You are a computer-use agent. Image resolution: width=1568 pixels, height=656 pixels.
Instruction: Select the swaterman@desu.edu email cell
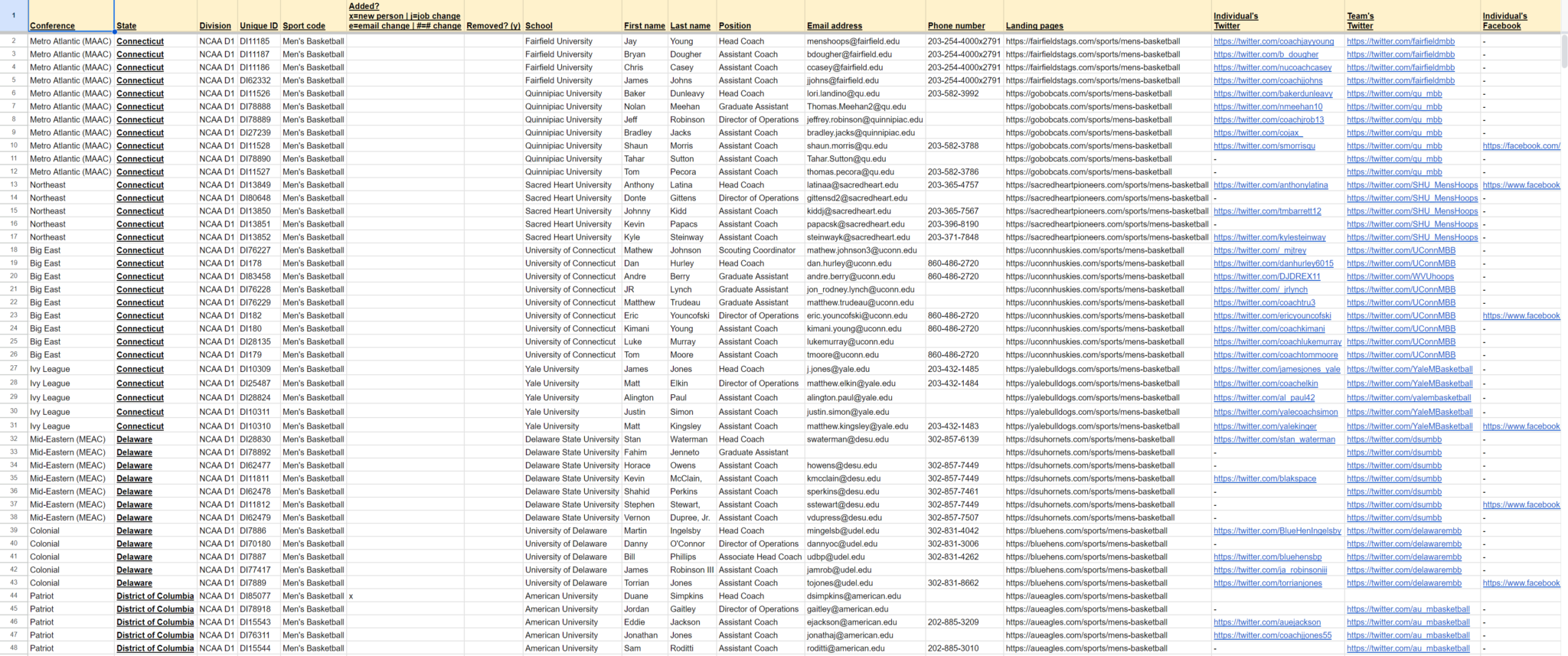tap(865, 439)
